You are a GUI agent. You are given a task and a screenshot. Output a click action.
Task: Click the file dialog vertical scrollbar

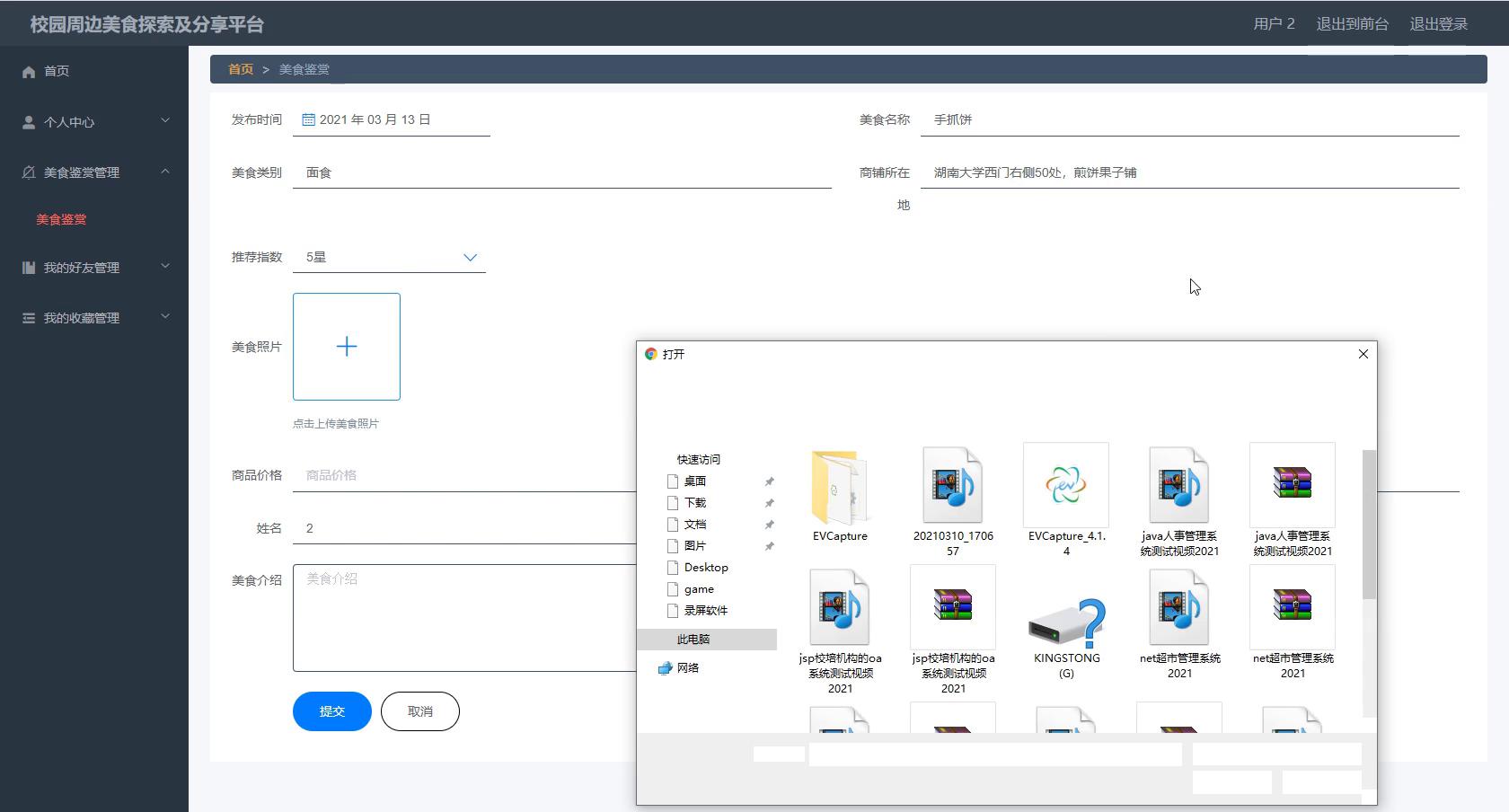tap(1369, 525)
